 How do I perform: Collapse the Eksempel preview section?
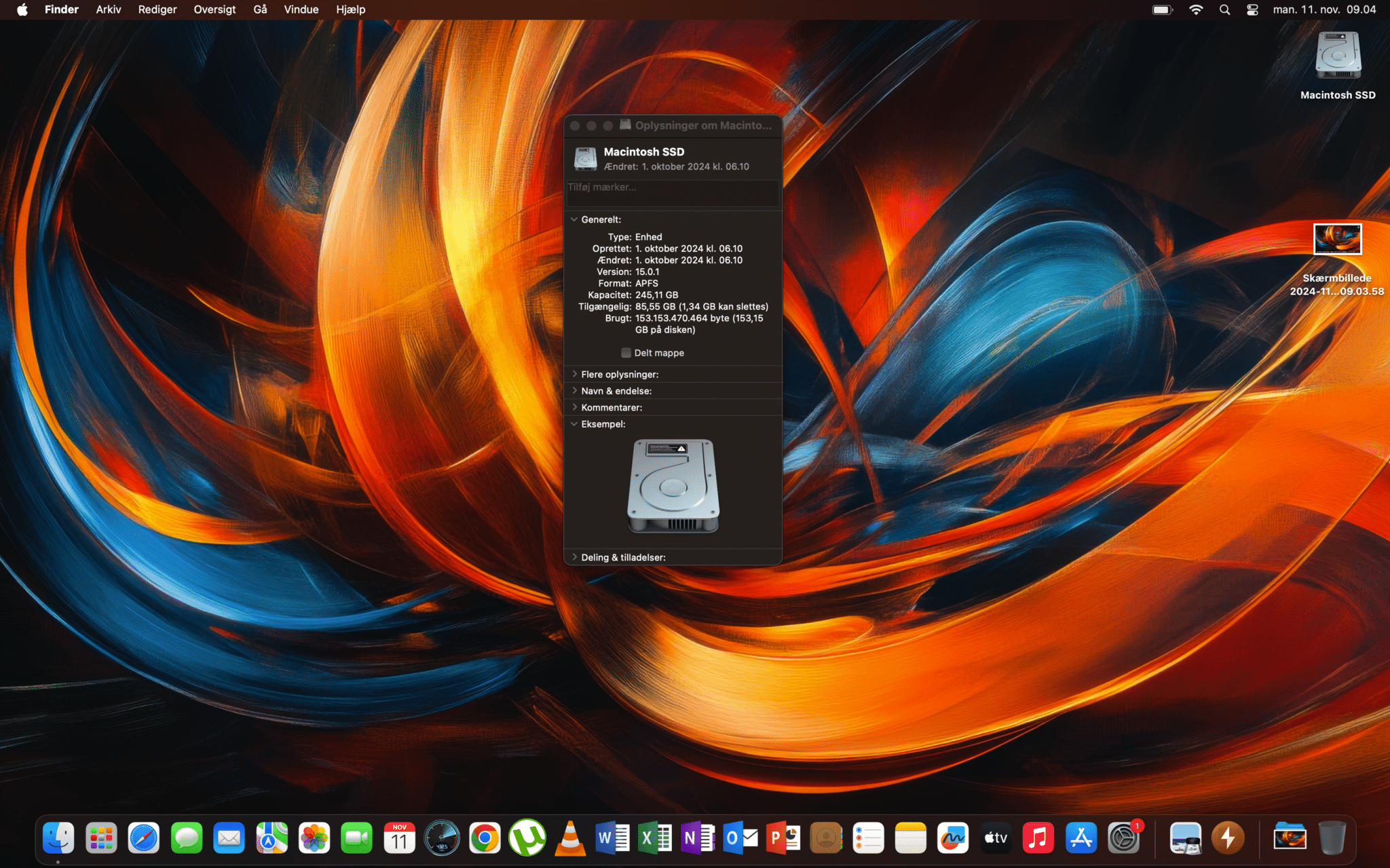point(574,424)
